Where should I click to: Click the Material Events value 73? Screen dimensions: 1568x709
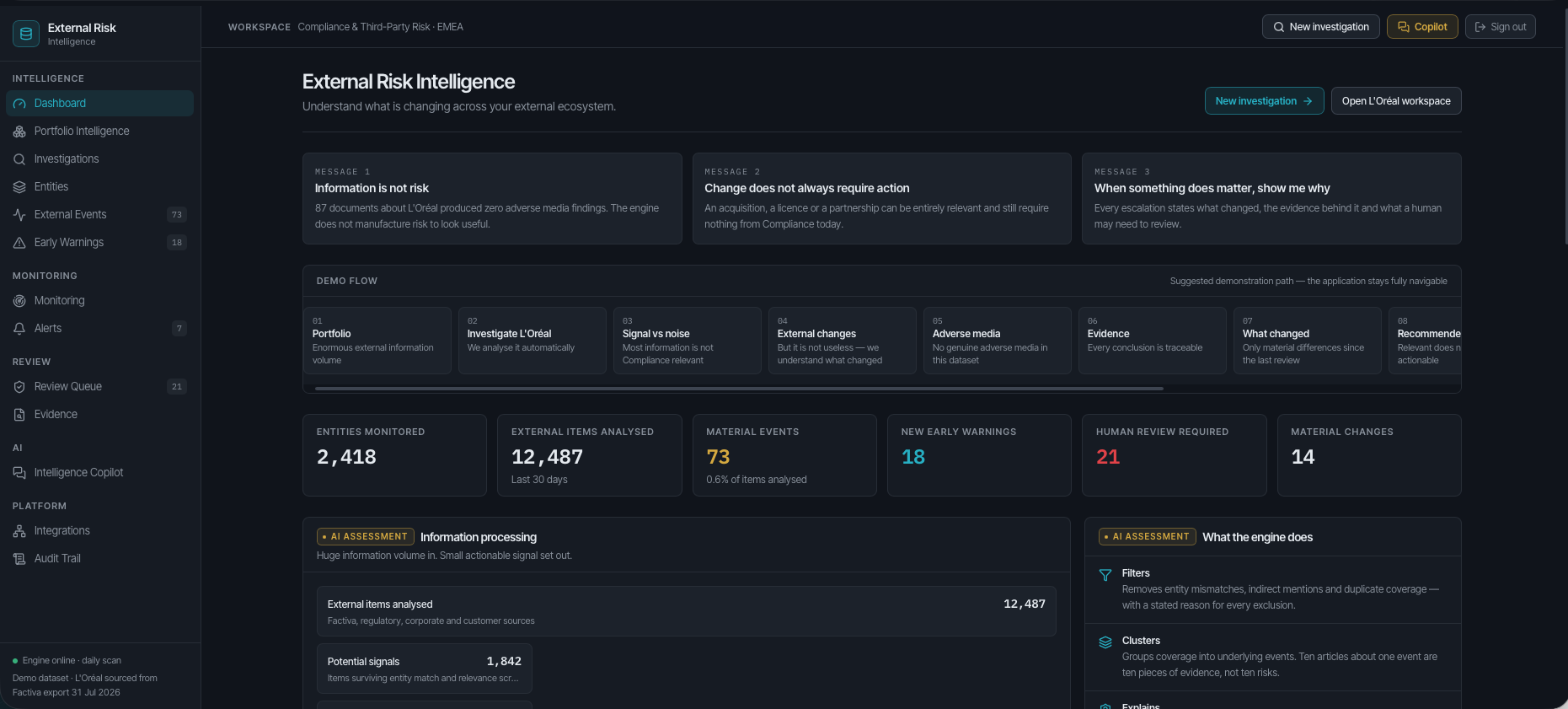pyautogui.click(x=718, y=457)
